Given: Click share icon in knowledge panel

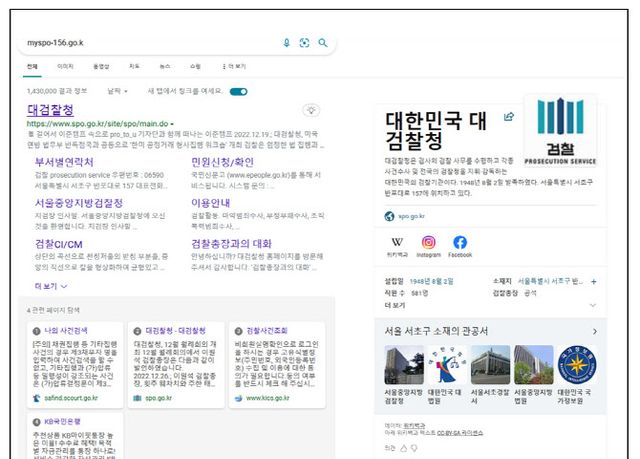Looking at the screenshot, I should (x=509, y=116).
